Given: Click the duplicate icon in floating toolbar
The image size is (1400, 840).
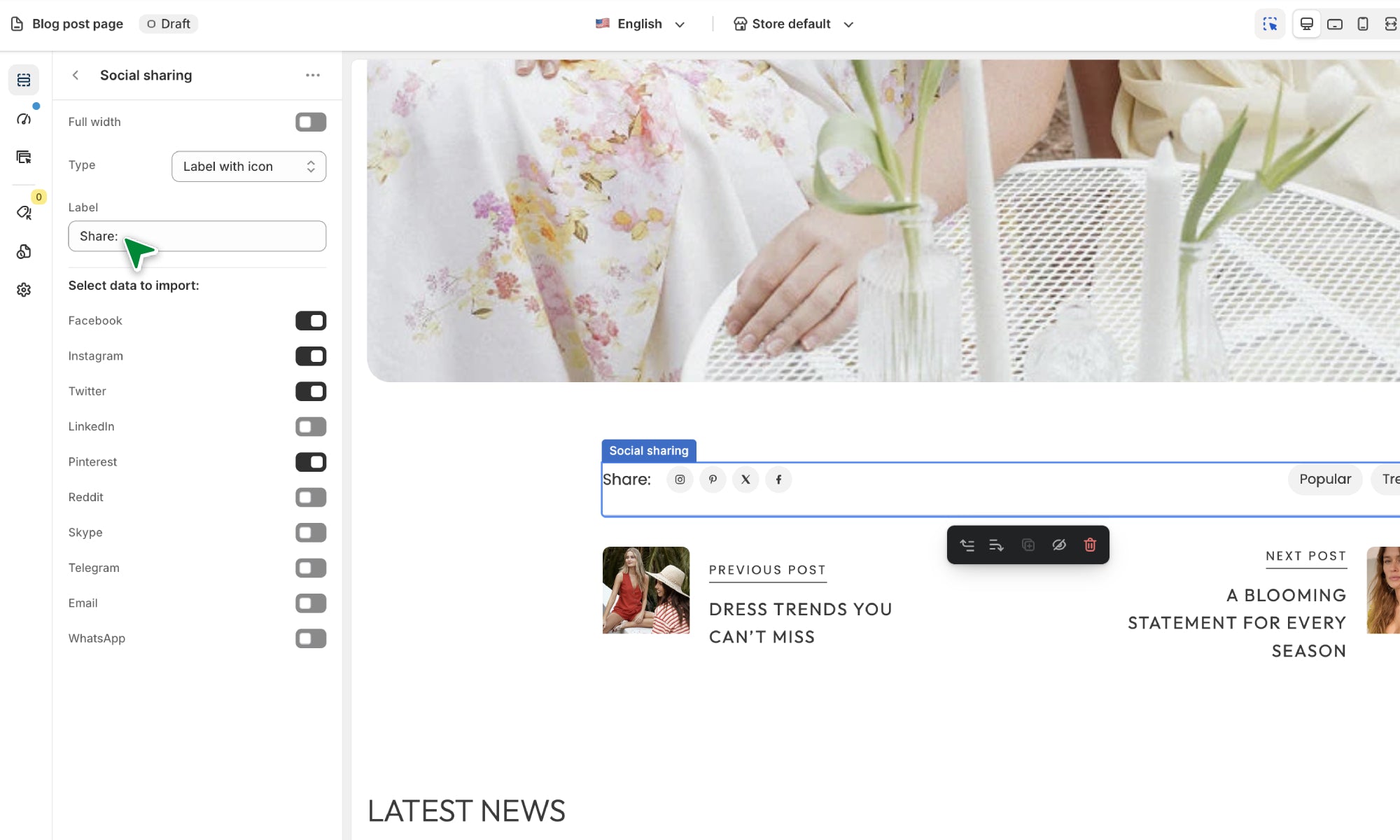Looking at the screenshot, I should pos(1028,545).
